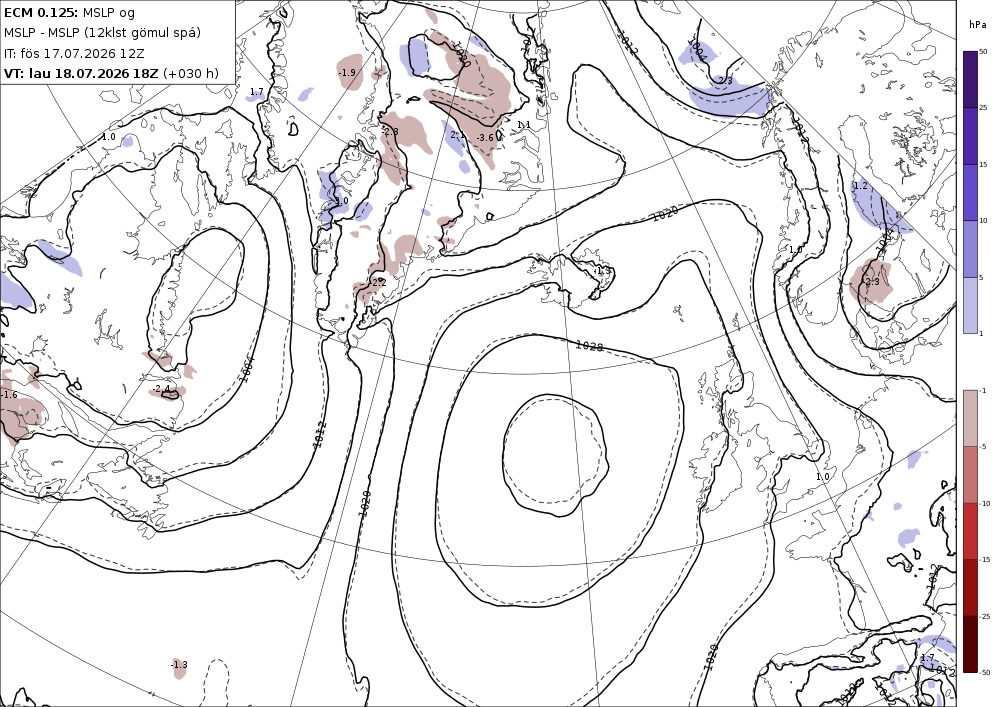Click the light purple legend swatch between 5 and 10

pyautogui.click(x=970, y=249)
